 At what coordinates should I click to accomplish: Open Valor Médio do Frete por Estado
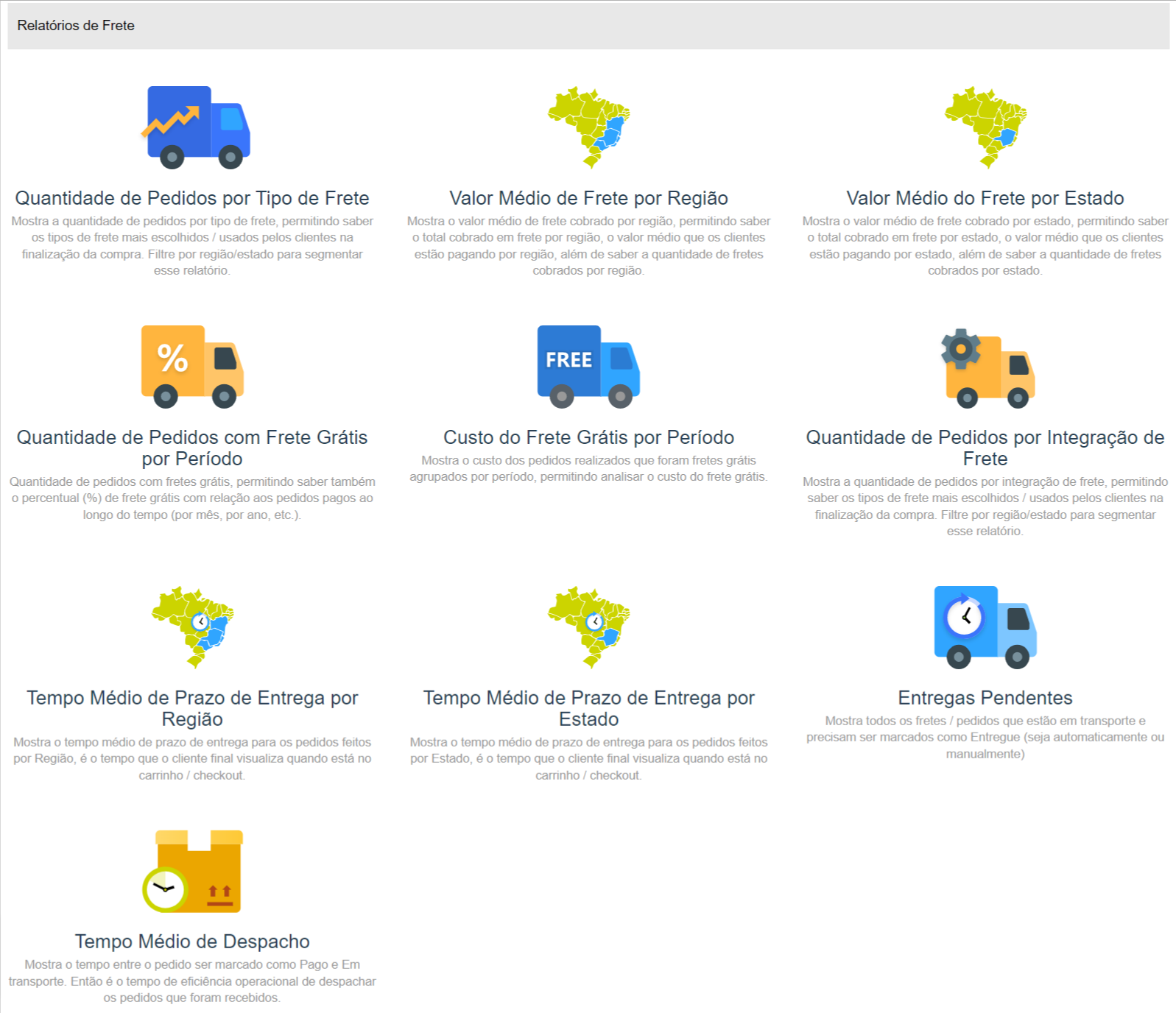pos(985,198)
